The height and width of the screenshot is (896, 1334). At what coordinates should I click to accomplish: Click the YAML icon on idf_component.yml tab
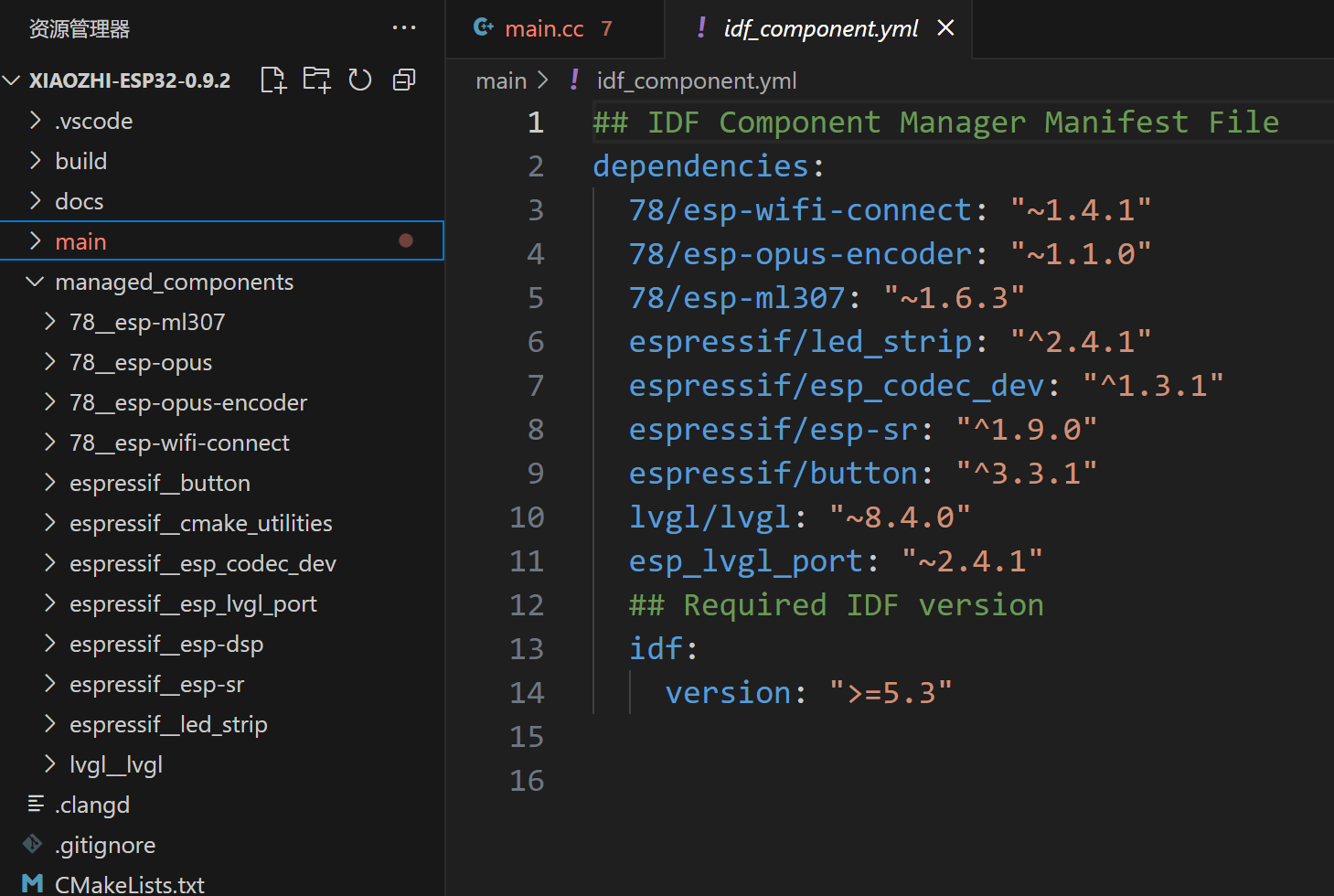[701, 27]
